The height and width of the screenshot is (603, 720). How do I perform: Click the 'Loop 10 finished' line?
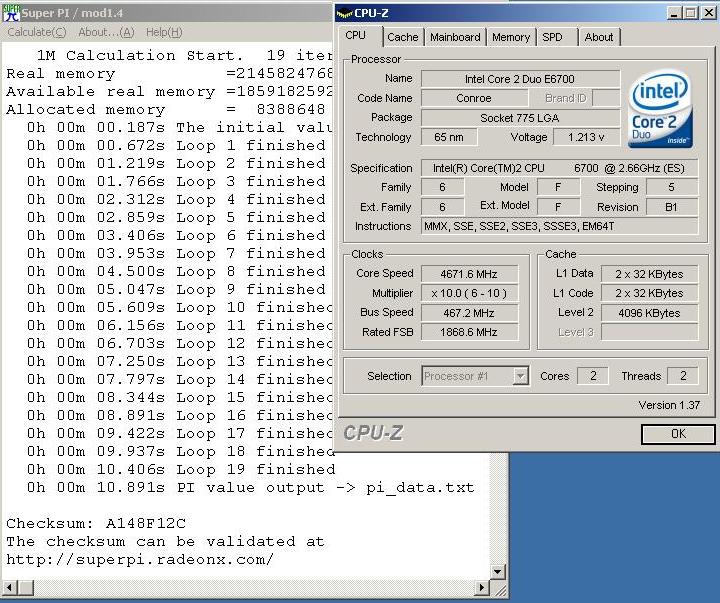180,307
